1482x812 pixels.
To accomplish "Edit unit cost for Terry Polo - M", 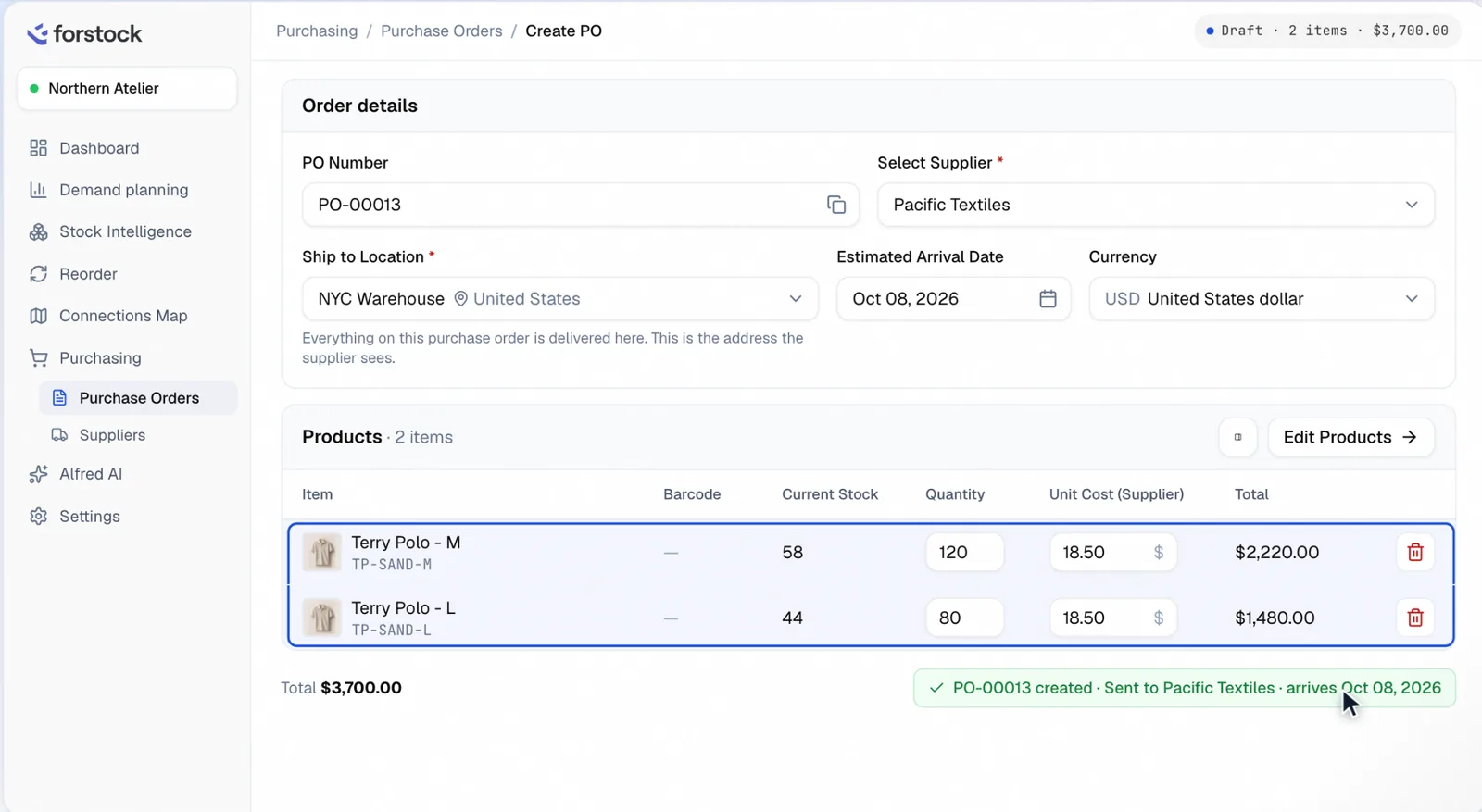I will click(1113, 553).
